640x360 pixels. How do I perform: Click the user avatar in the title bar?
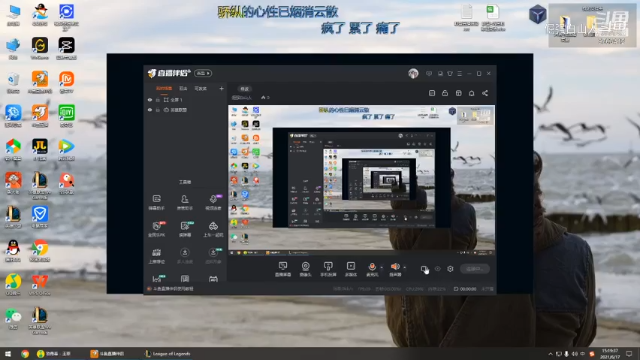coord(413,73)
